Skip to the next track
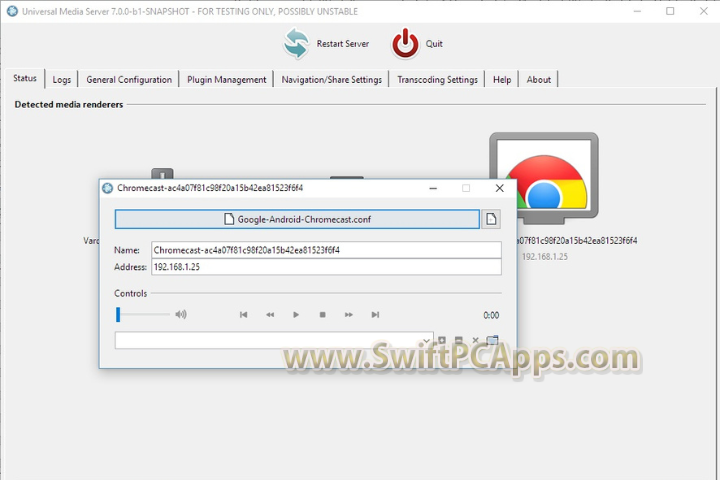This screenshot has height=480, width=720. pyautogui.click(x=375, y=315)
